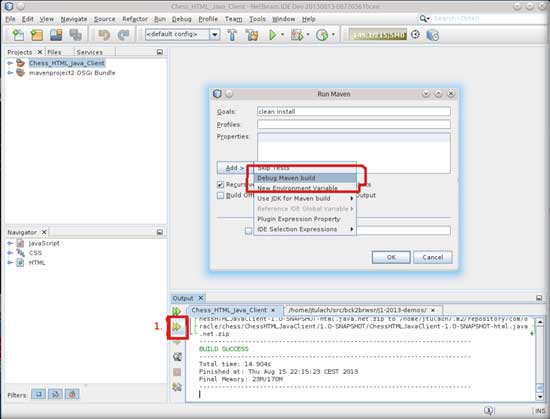Toggle the second Navigator filter button
The width and height of the screenshot is (550, 419).
[55, 394]
